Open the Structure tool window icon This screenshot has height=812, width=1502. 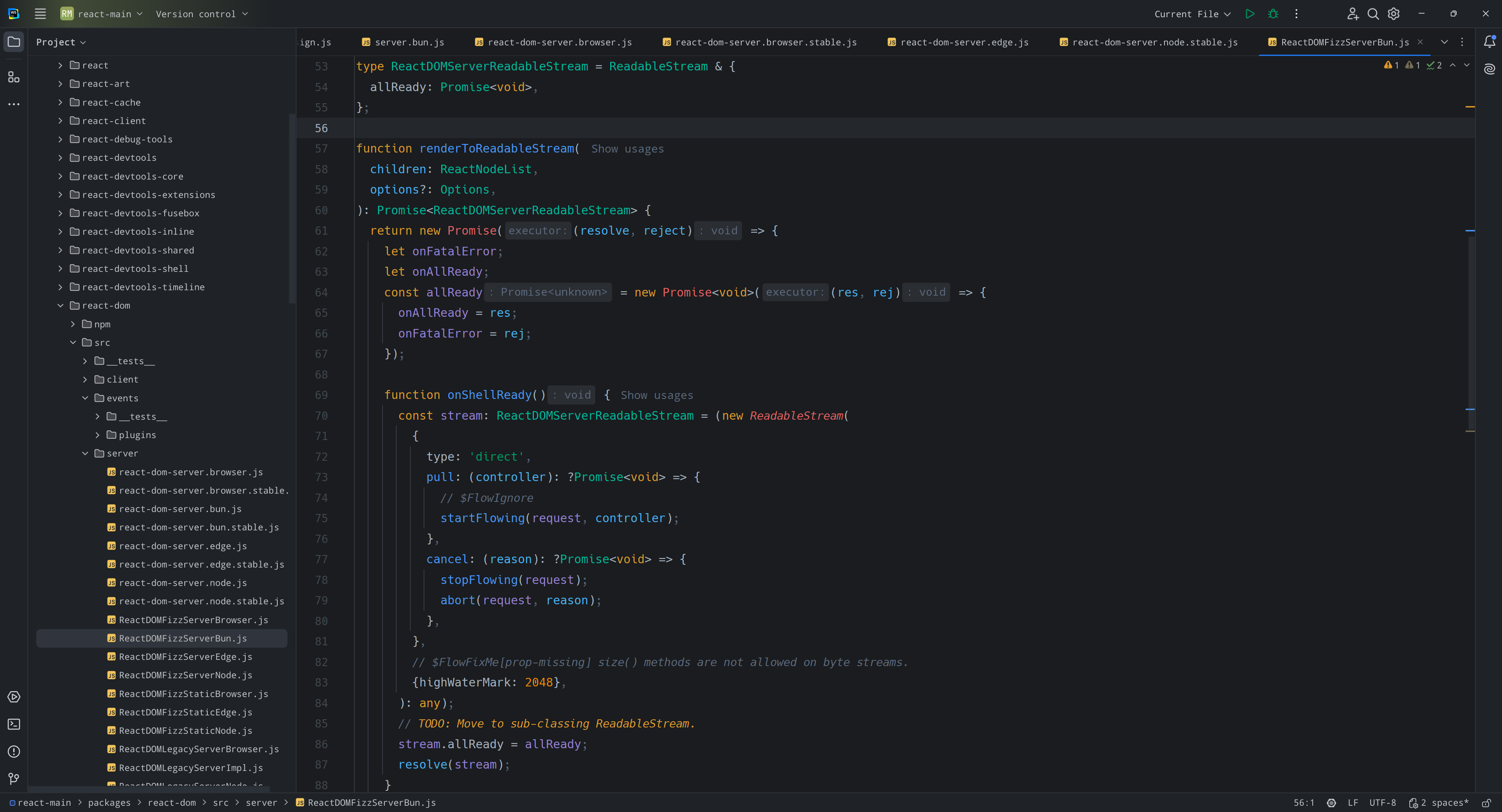13,77
